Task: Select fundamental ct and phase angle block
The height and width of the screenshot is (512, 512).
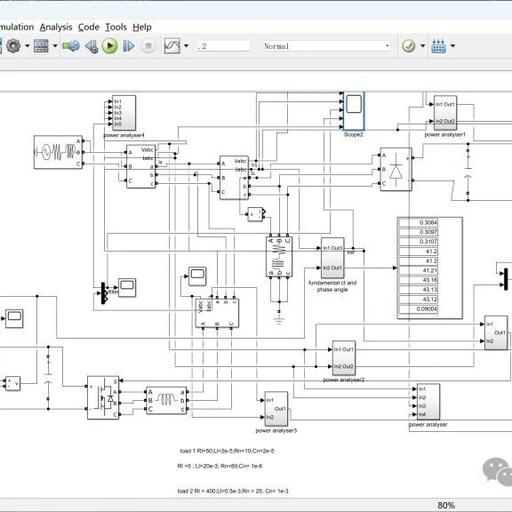Action: coord(332,258)
